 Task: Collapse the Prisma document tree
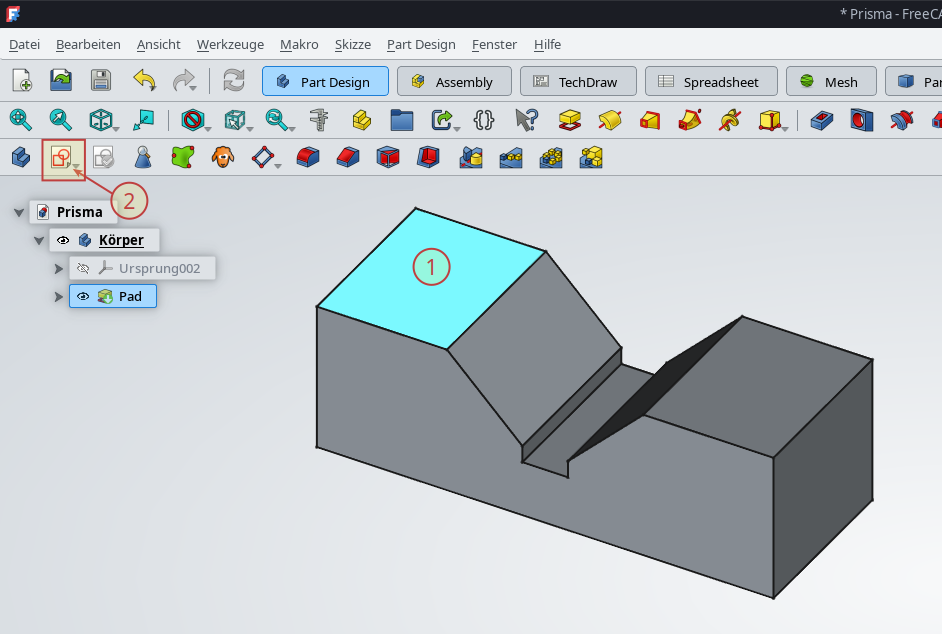coord(19,212)
